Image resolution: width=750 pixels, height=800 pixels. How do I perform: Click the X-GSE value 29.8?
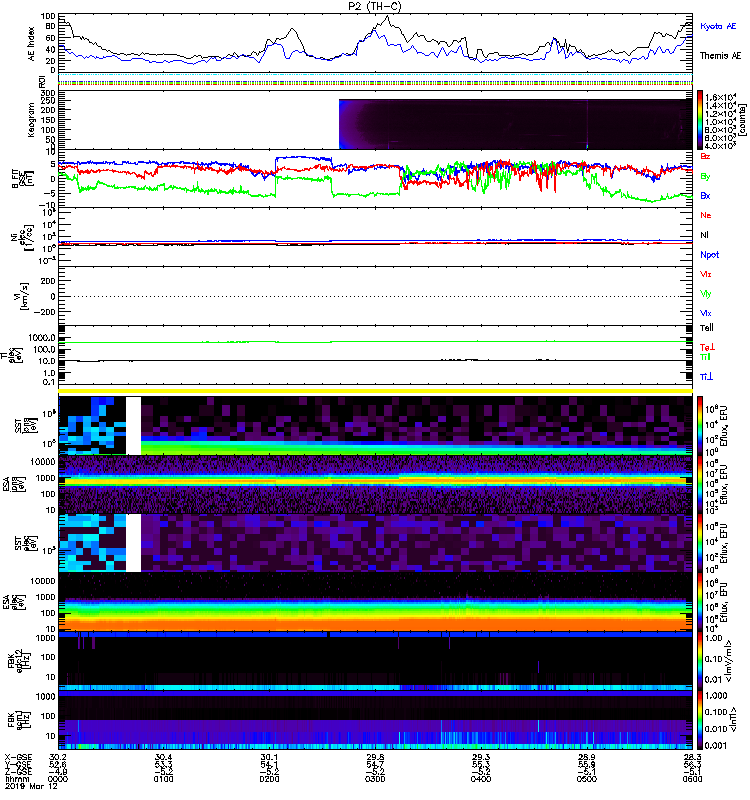(x=375, y=757)
